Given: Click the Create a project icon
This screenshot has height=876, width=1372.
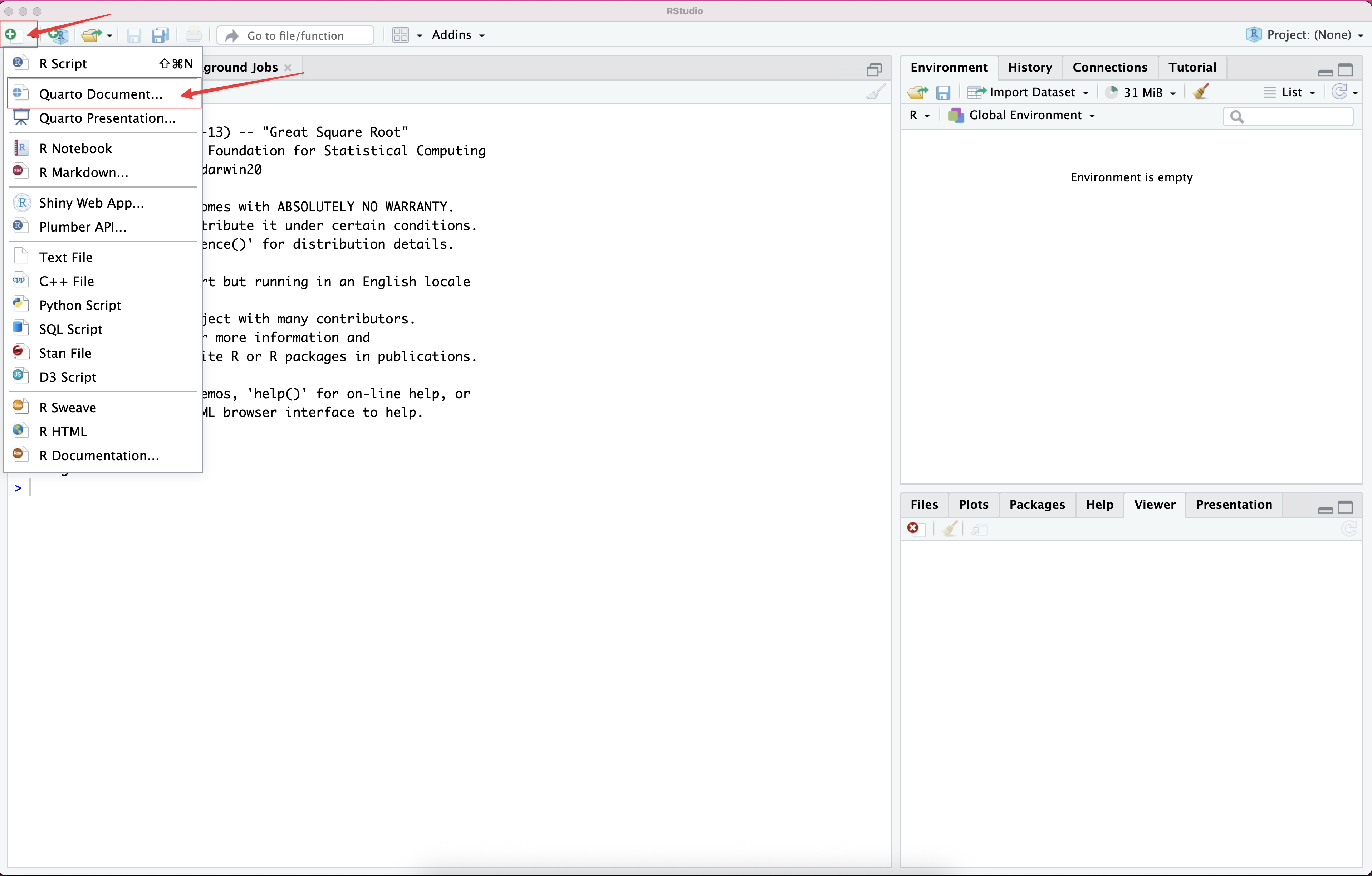Looking at the screenshot, I should coord(58,35).
